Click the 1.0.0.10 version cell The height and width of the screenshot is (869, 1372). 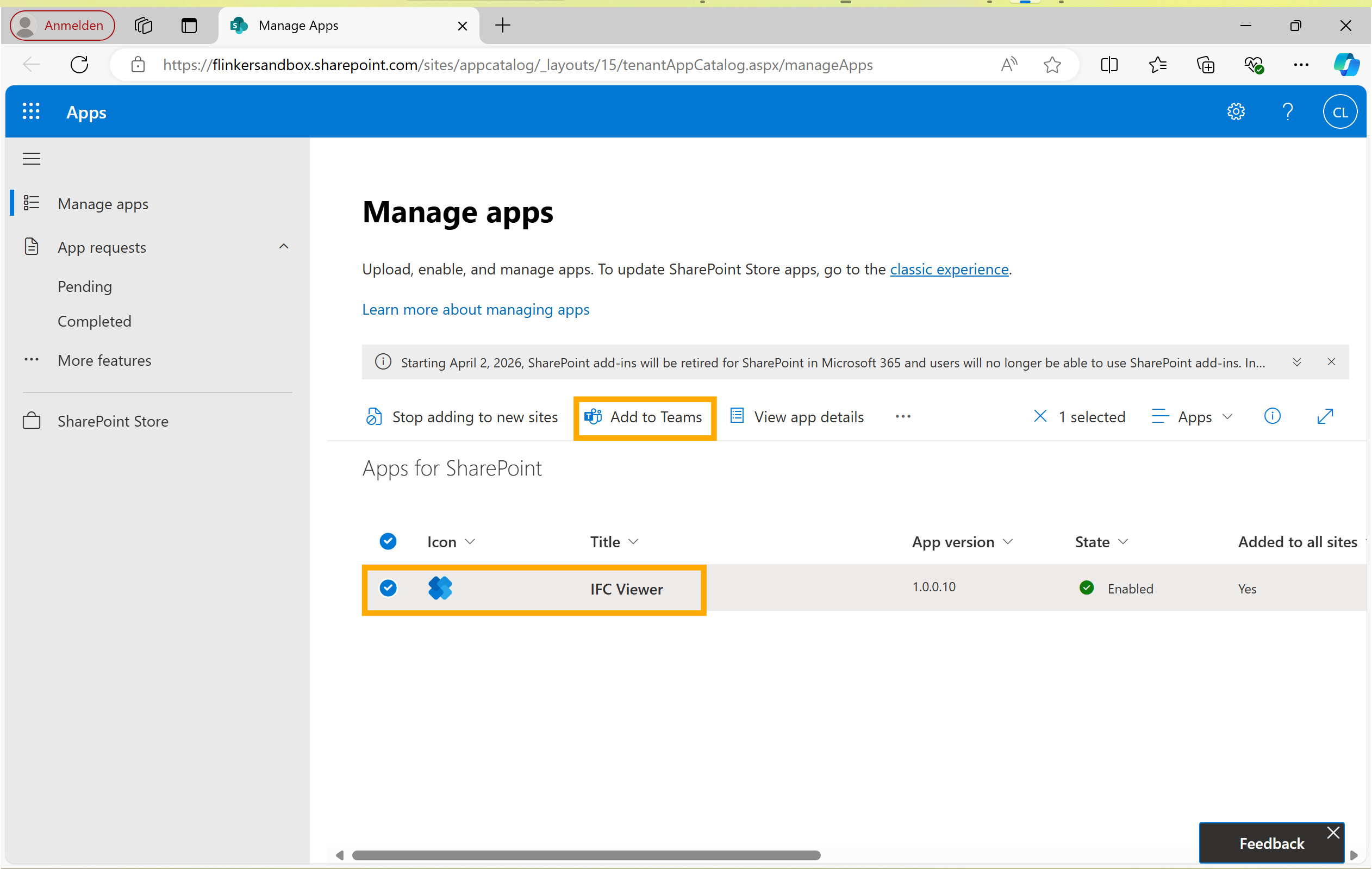[x=933, y=586]
